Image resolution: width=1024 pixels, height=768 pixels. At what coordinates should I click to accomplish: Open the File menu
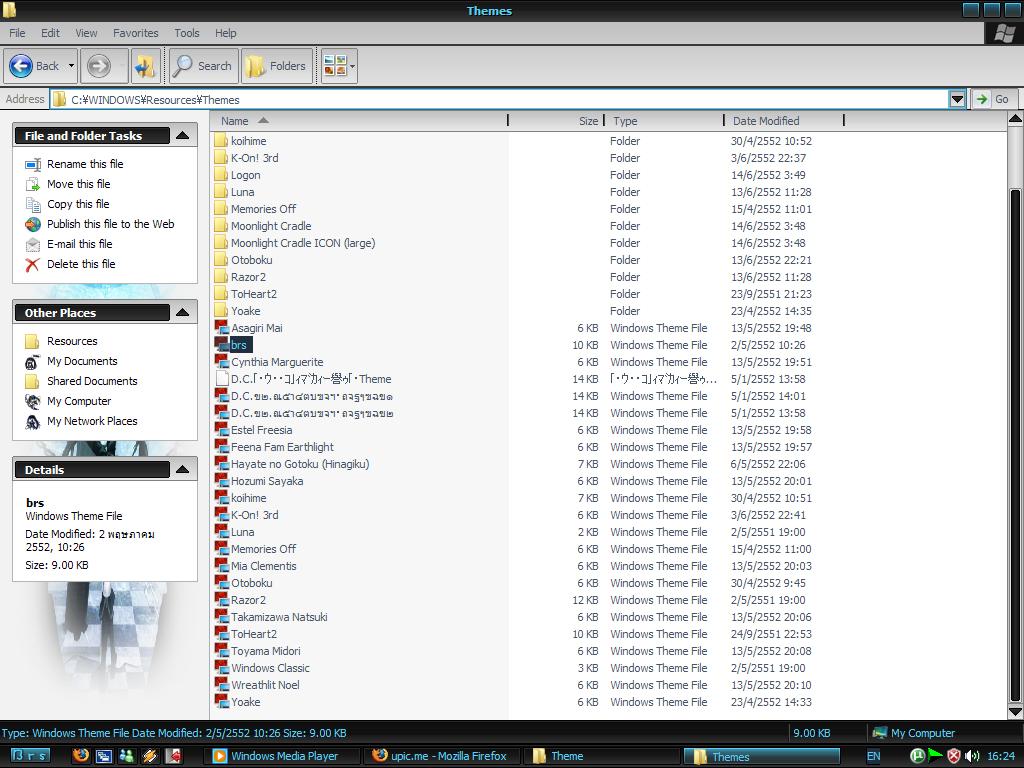coord(17,33)
